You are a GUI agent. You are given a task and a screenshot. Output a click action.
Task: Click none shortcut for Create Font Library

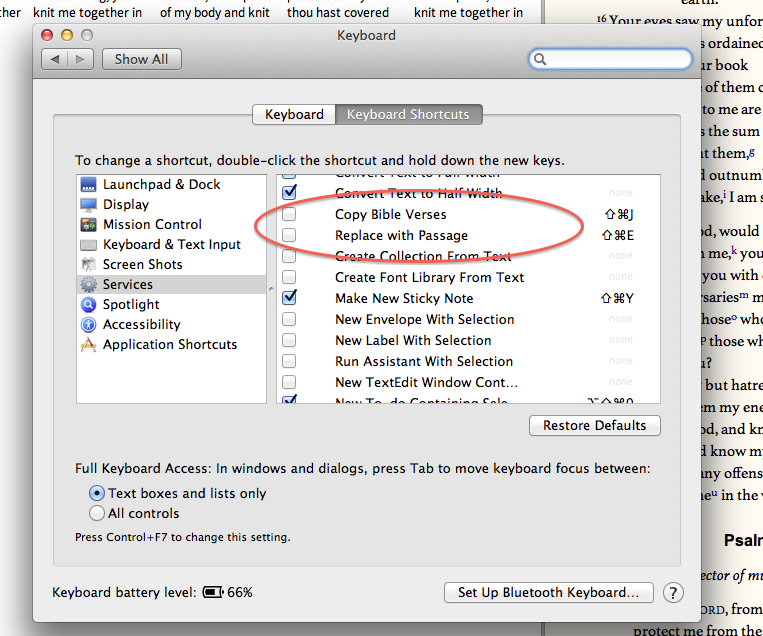(621, 276)
